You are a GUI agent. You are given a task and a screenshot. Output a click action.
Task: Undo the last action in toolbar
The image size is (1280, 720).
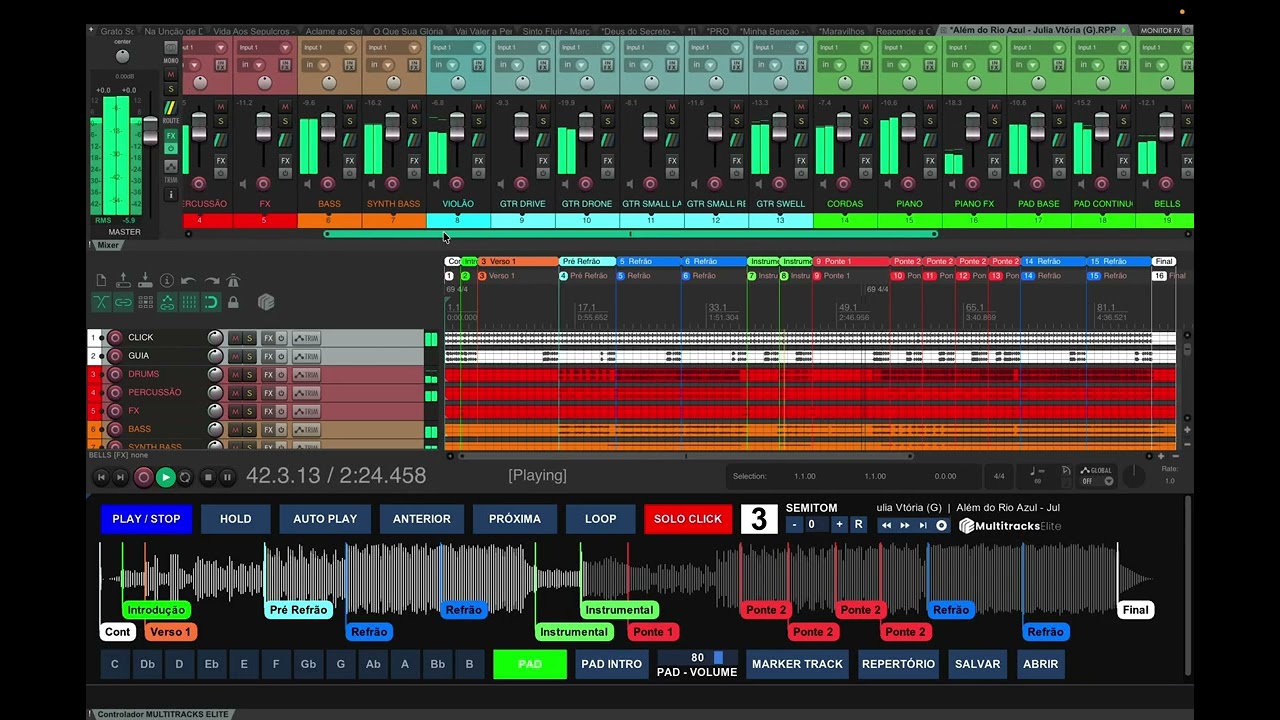pyautogui.click(x=189, y=281)
